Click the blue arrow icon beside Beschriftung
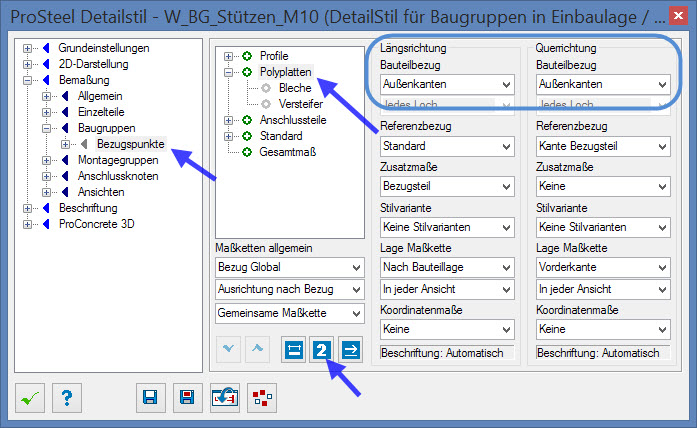Viewport: 697px width, 428px height. click(x=46, y=208)
